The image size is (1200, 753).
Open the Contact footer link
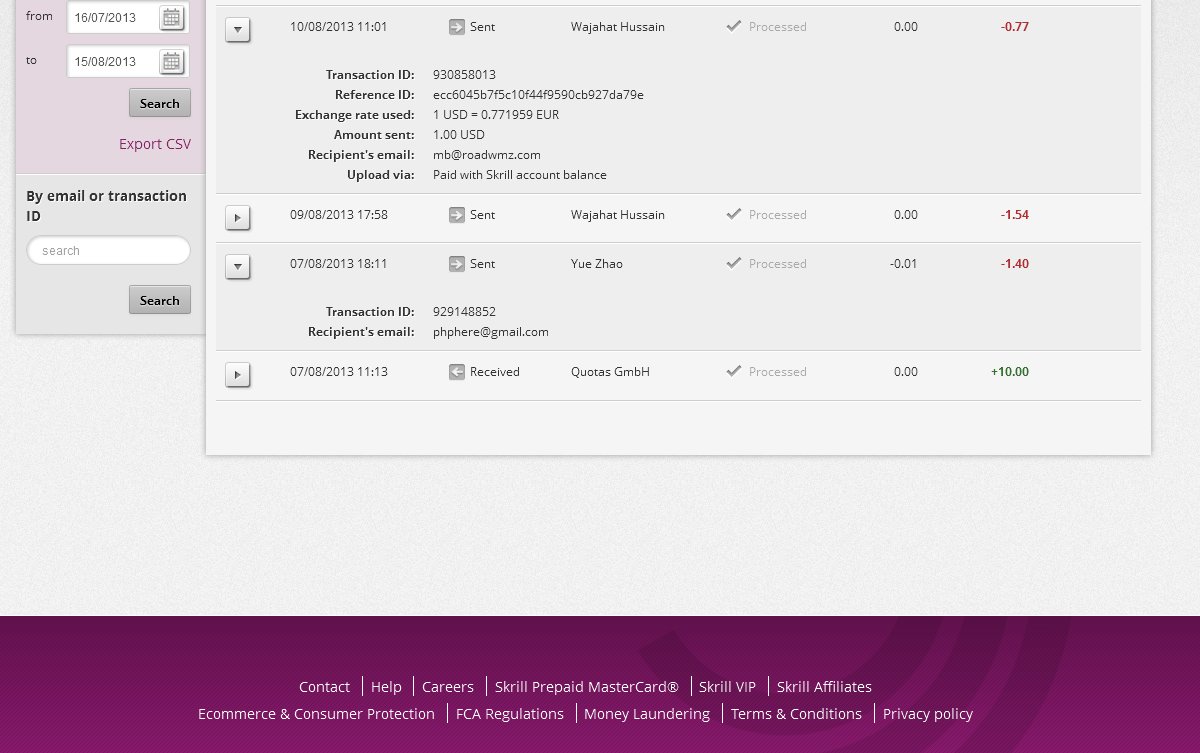324,687
